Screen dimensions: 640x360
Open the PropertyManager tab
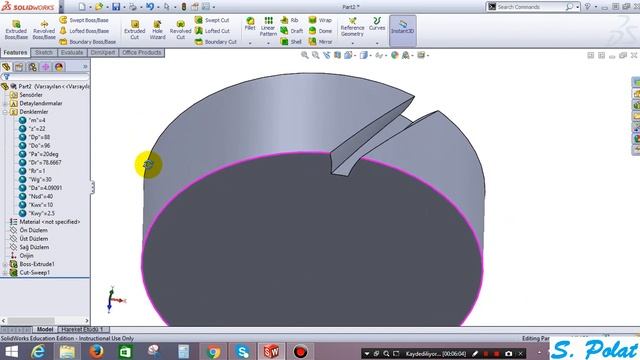pyautogui.click(x=19, y=67)
